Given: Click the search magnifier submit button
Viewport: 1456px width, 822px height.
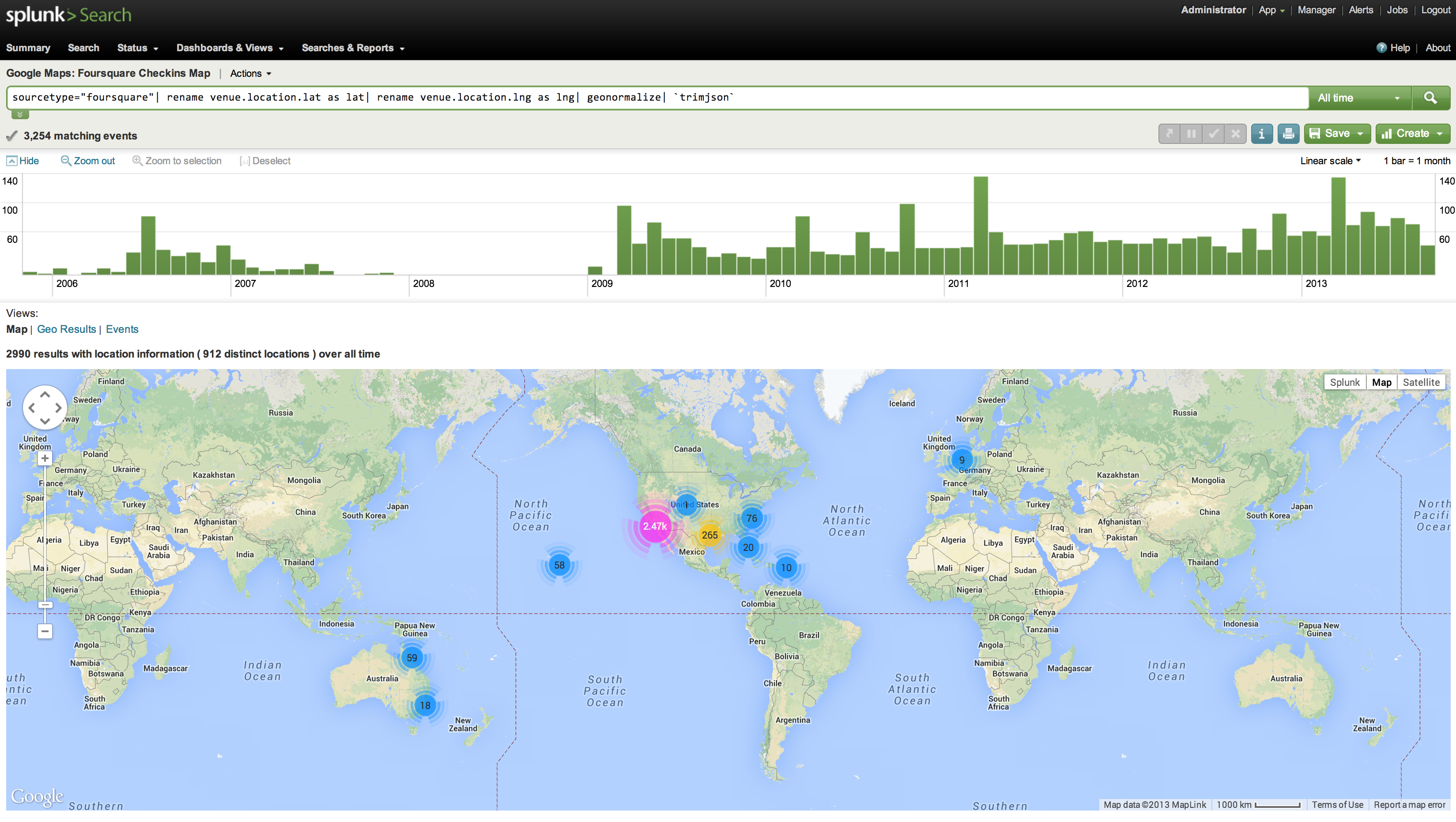Looking at the screenshot, I should coord(1430,98).
